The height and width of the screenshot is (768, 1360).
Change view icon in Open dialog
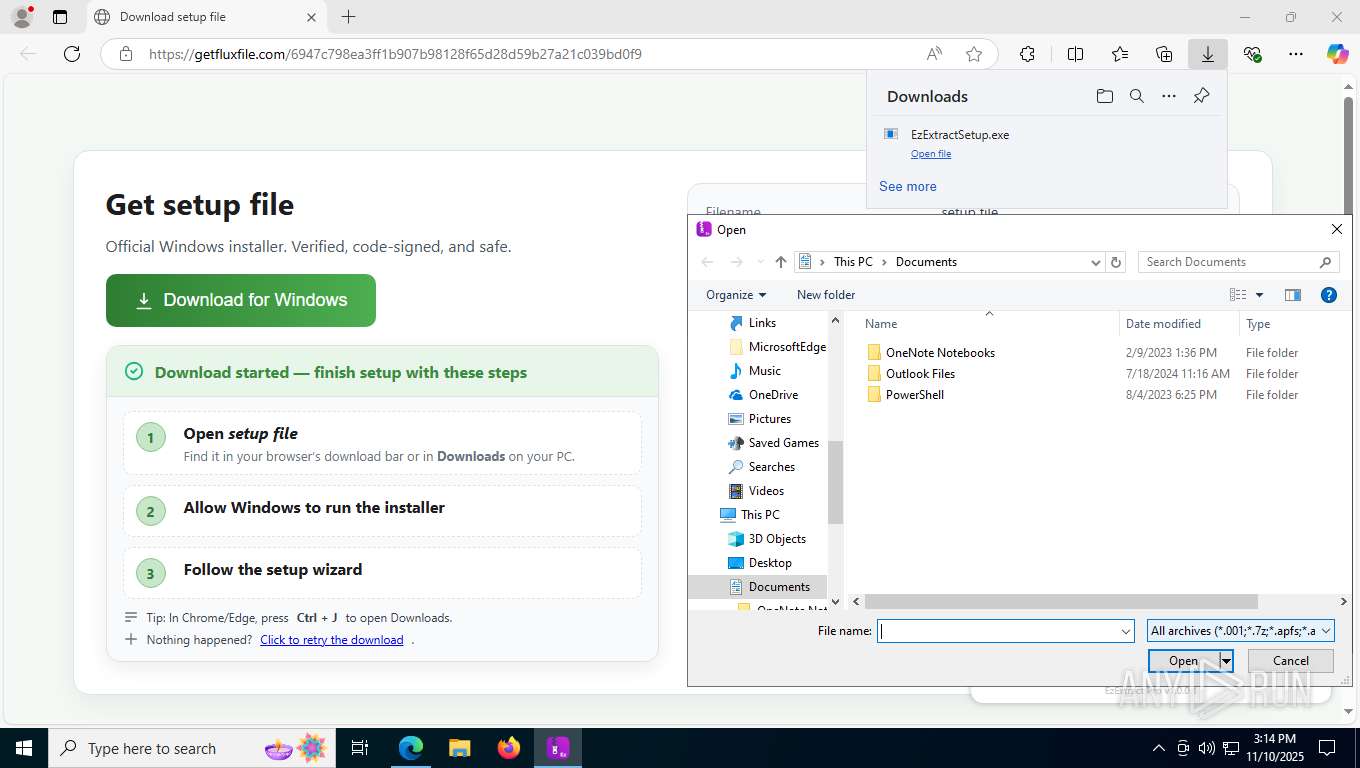[1238, 295]
